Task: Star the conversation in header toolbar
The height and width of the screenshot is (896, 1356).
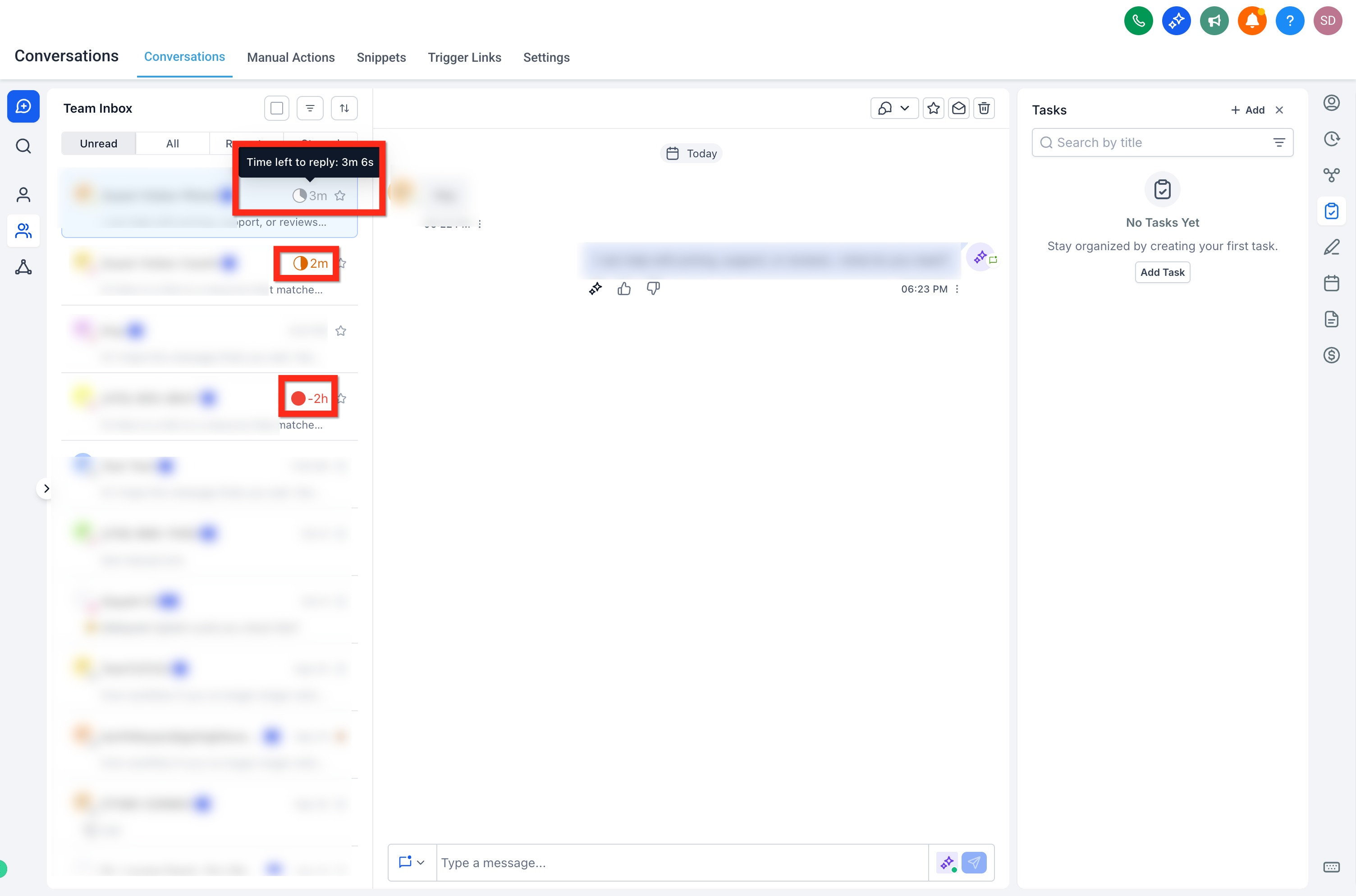Action: pyautogui.click(x=934, y=108)
